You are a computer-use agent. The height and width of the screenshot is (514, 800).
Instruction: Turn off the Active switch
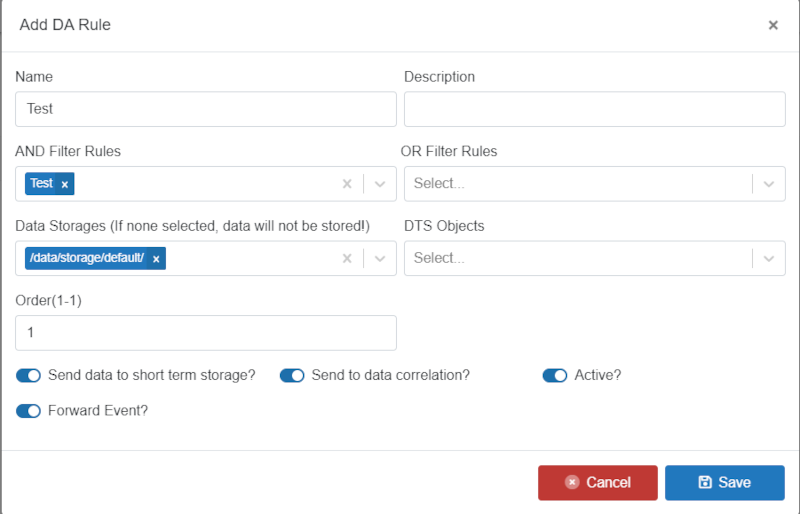(555, 375)
